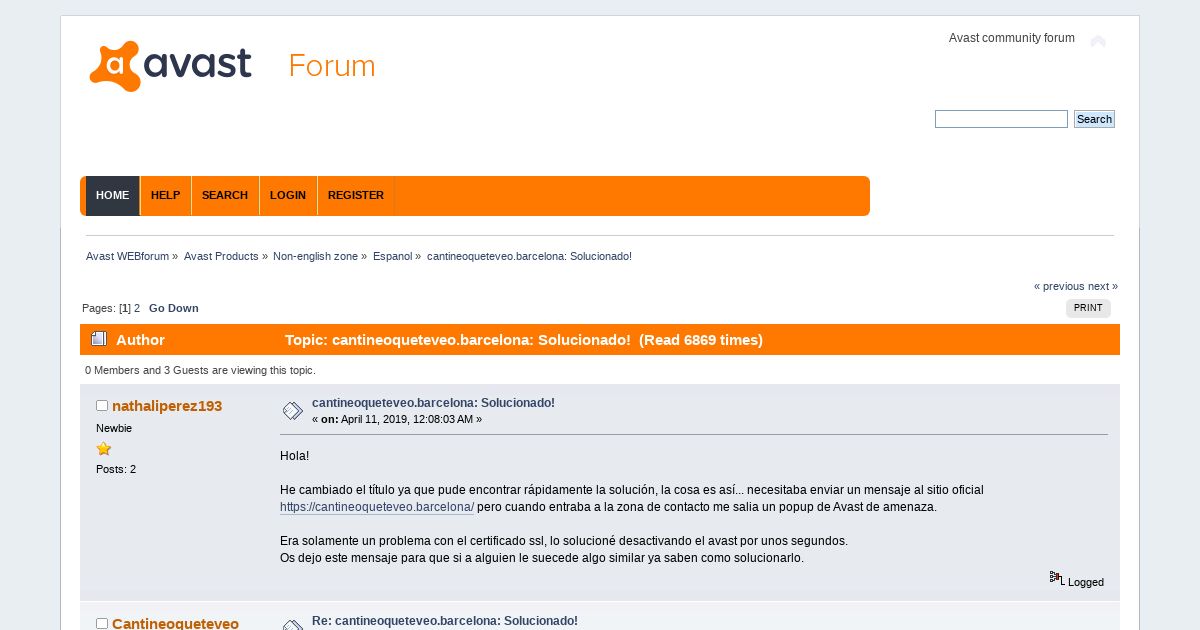Open the Re: cantineoqueteveo.barcelona post title link
The image size is (1200, 630).
(445, 621)
